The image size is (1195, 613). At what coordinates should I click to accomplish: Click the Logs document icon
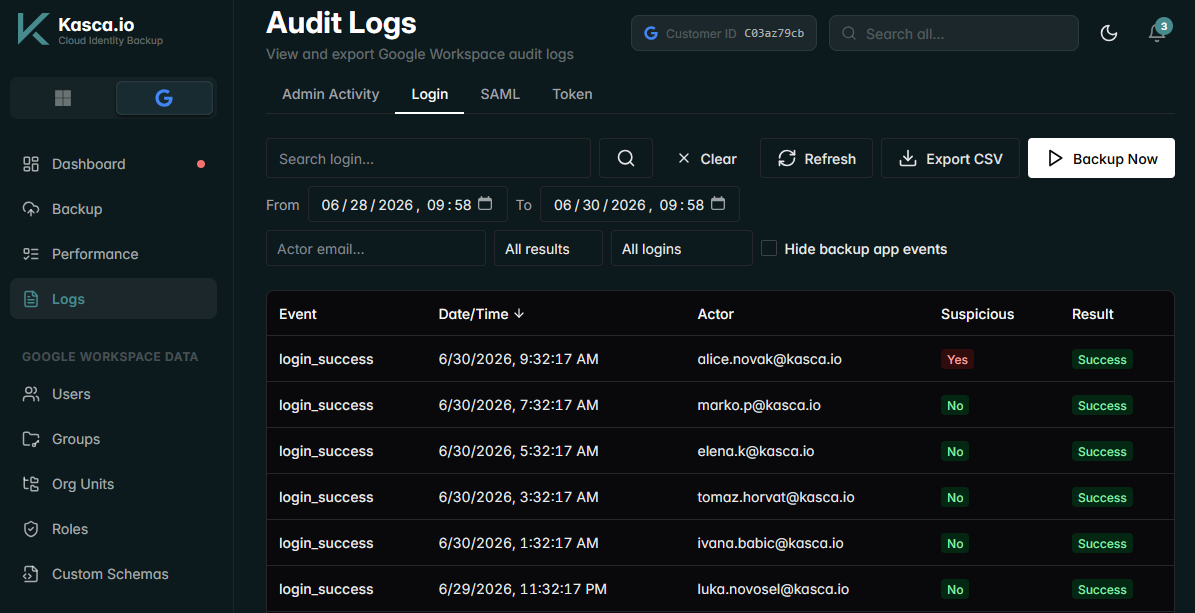click(x=31, y=299)
